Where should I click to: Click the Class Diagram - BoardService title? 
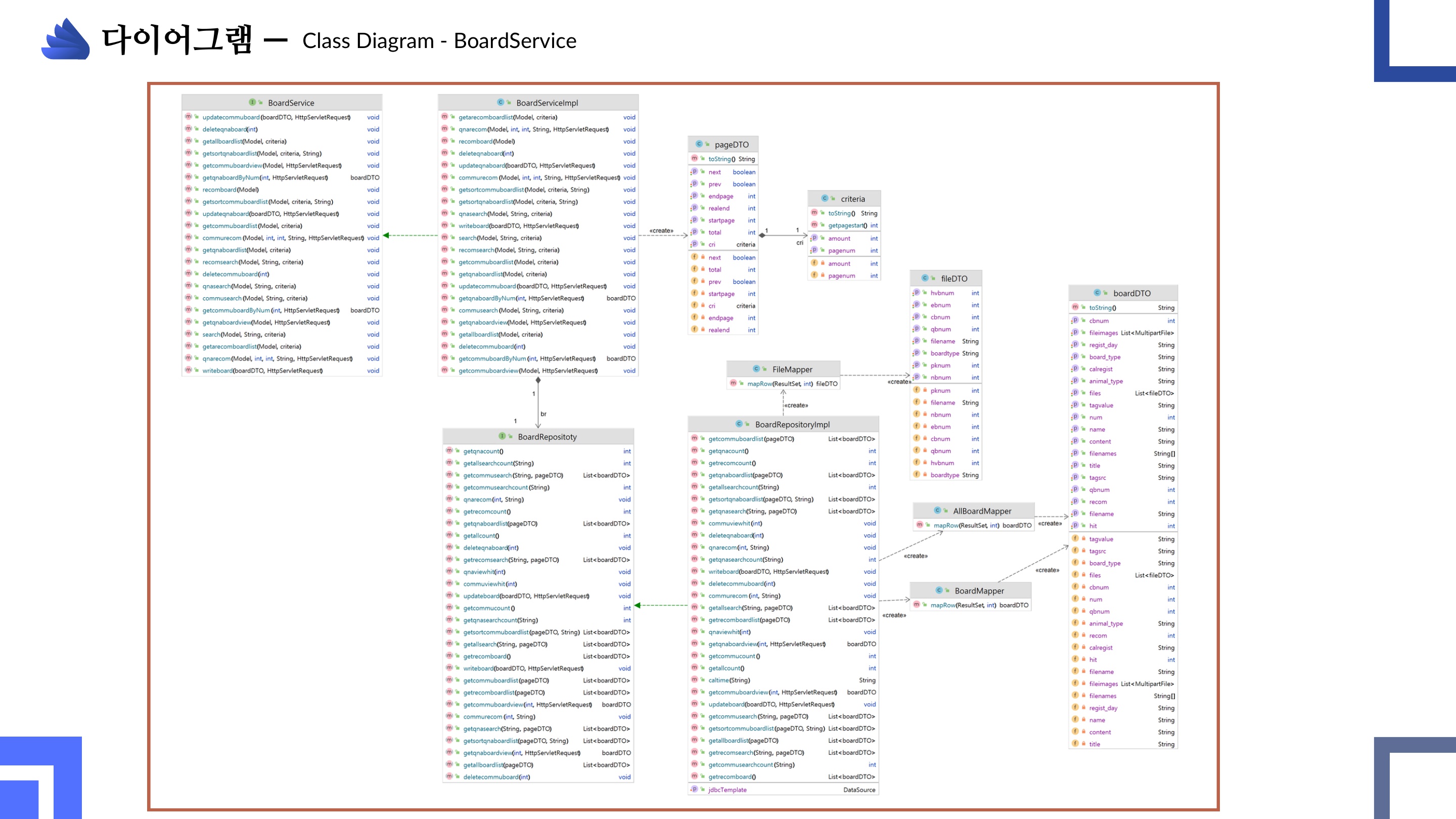point(439,40)
